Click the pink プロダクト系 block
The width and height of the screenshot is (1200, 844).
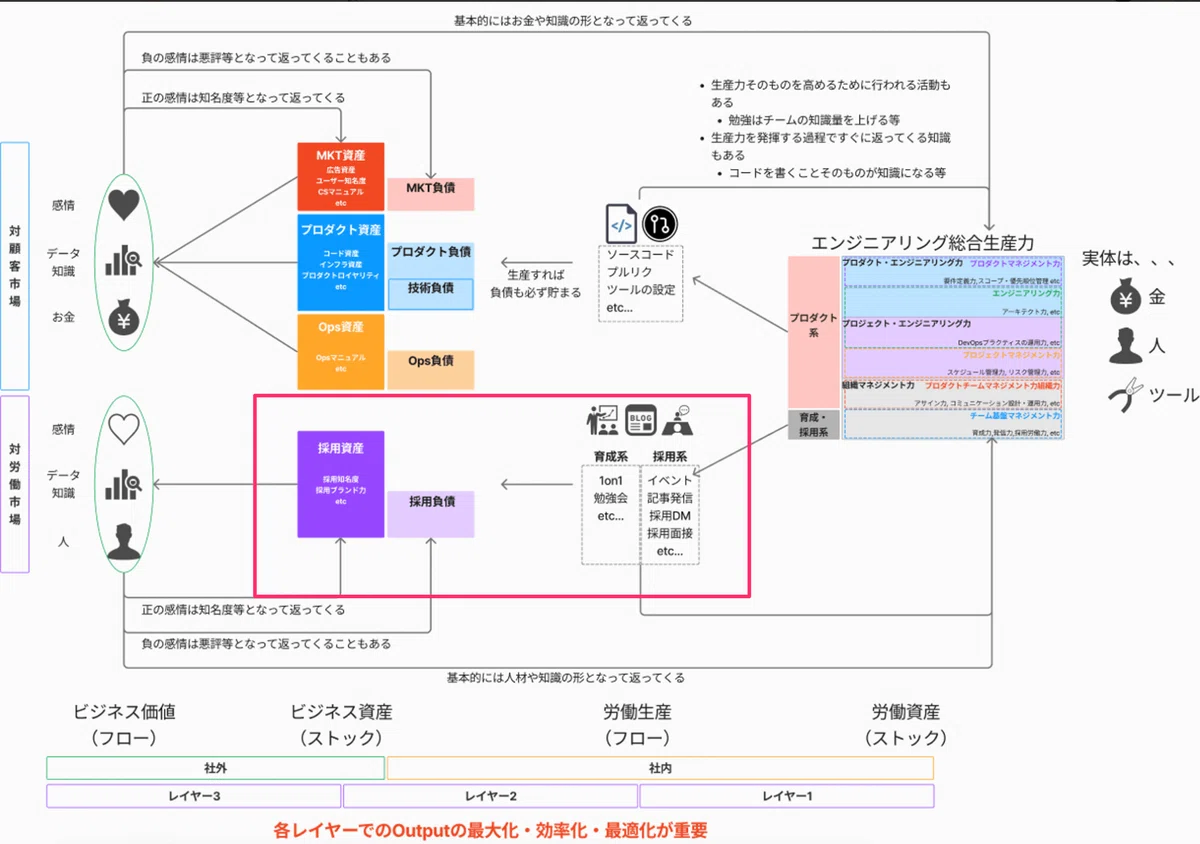point(814,332)
